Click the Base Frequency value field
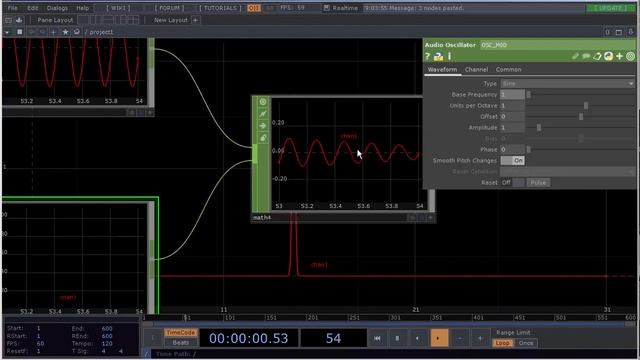 512,94
